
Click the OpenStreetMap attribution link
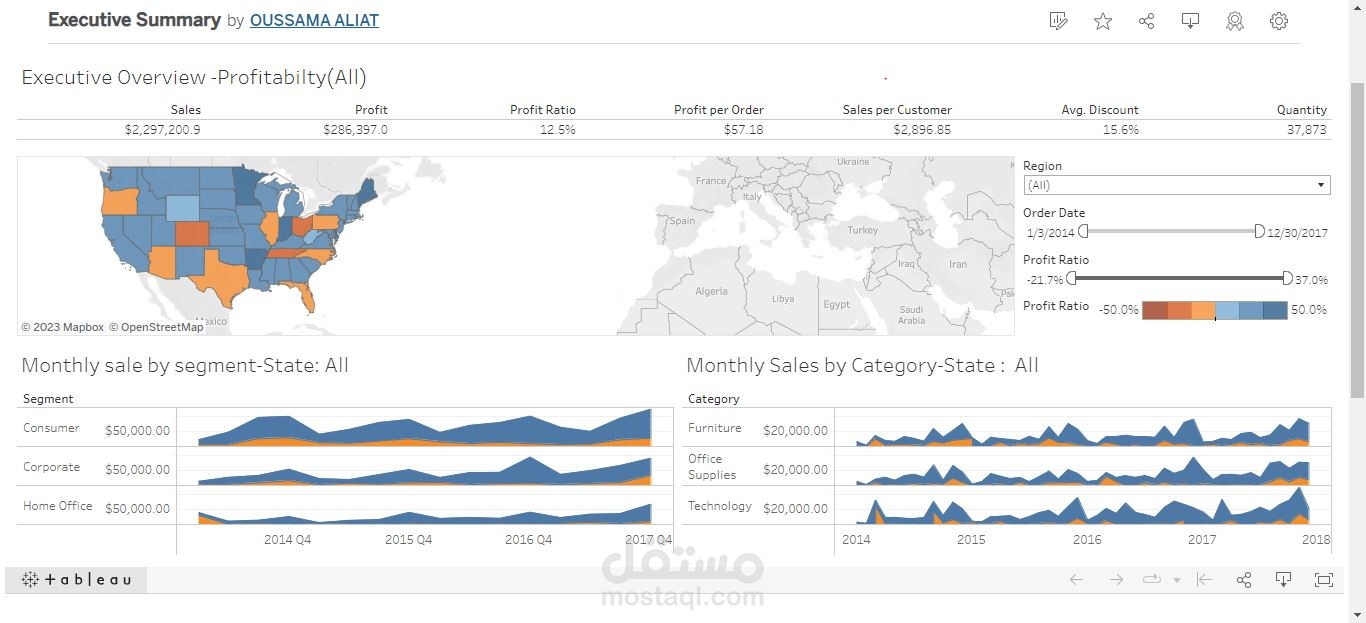click(x=156, y=327)
